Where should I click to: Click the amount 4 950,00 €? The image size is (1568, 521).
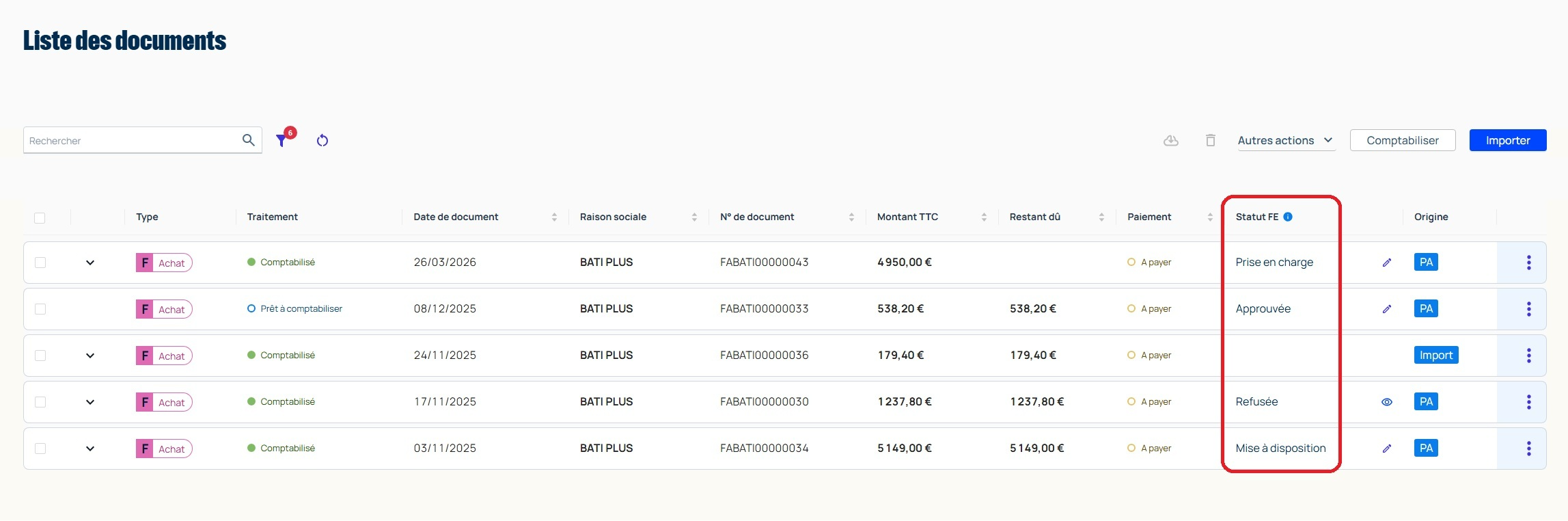tap(905, 263)
